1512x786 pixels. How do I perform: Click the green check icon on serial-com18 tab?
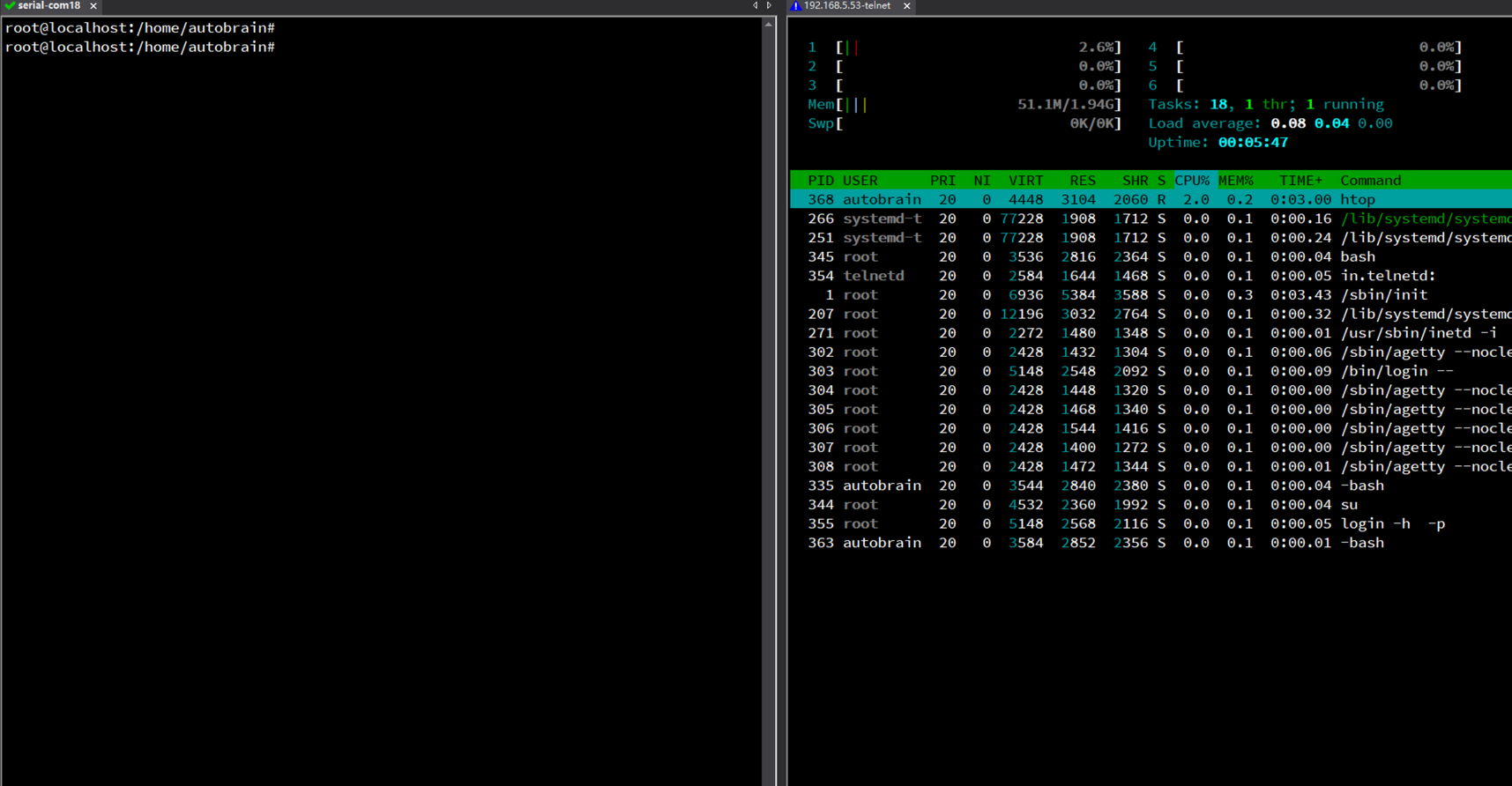pos(10,6)
